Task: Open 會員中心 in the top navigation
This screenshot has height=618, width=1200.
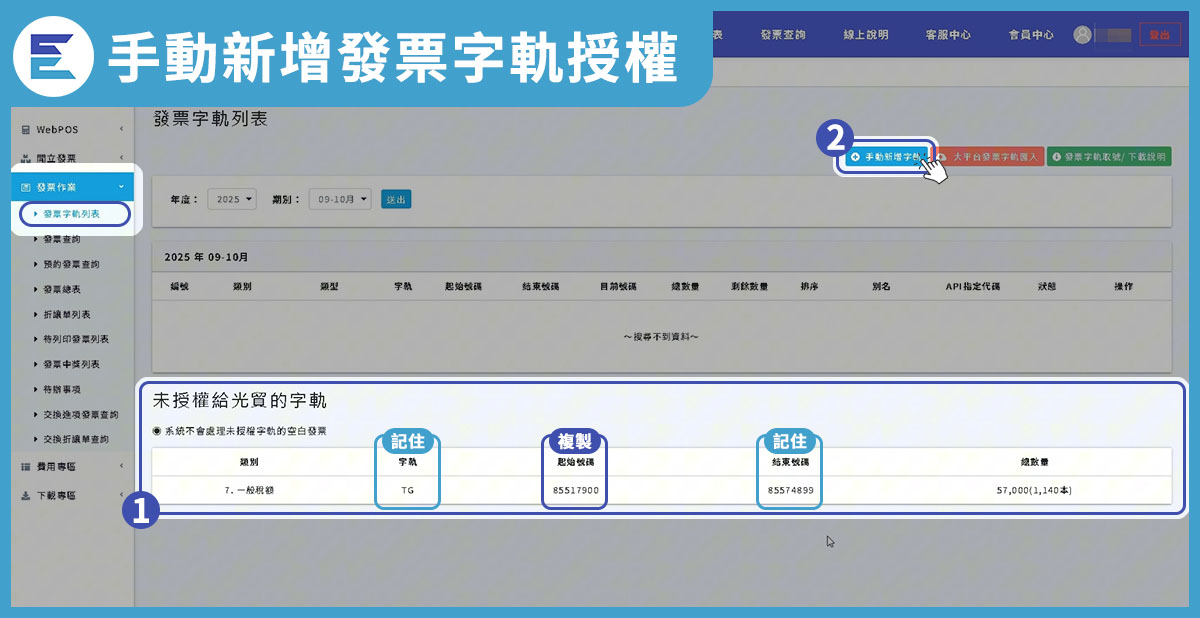Action: pyautogui.click(x=1030, y=34)
